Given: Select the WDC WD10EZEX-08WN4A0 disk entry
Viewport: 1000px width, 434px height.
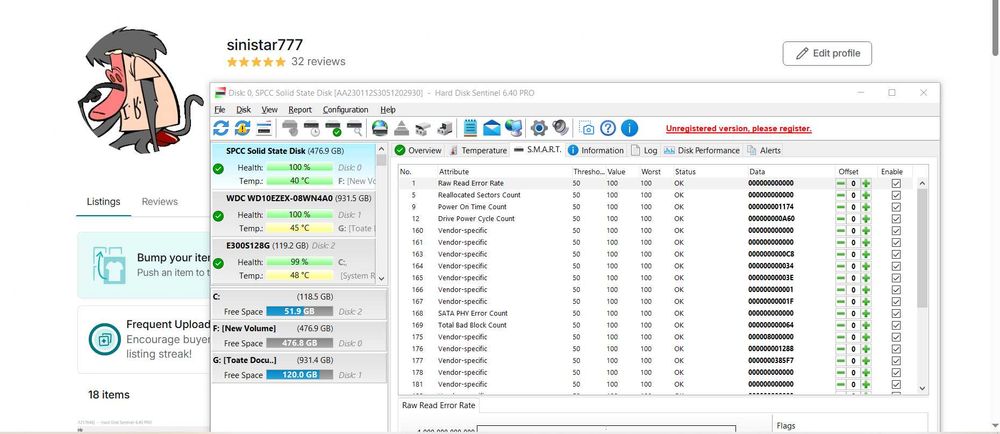Looking at the screenshot, I should tap(293, 215).
